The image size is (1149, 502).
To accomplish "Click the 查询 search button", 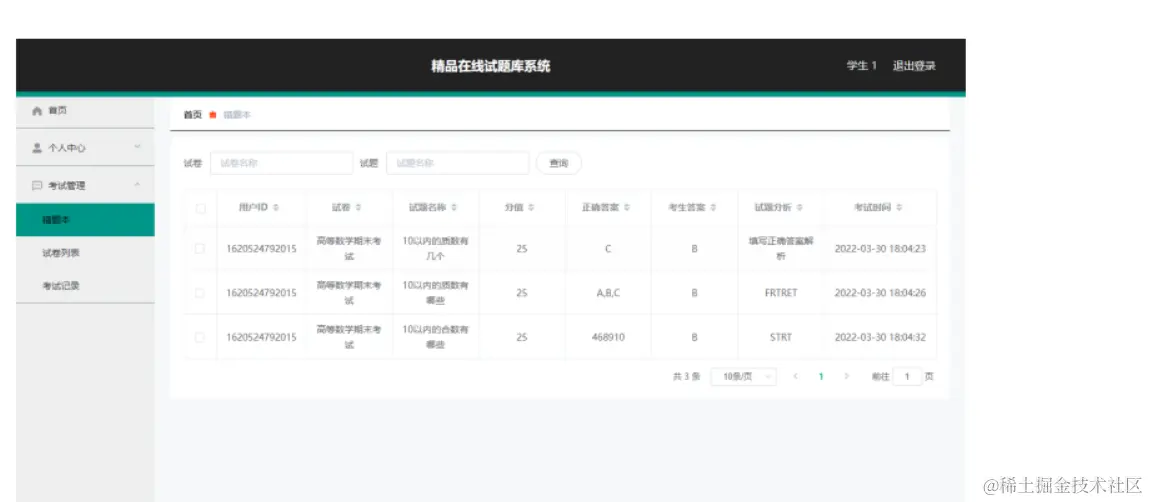I will [559, 163].
